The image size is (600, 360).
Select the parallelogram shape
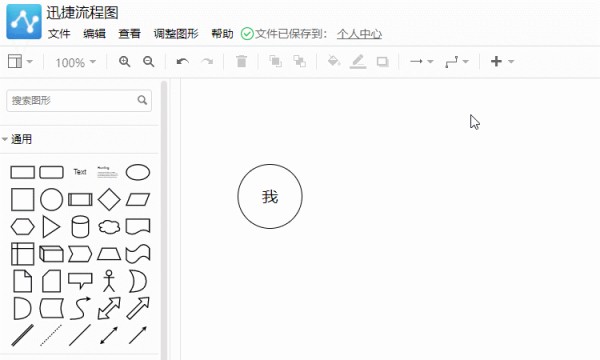tap(138, 199)
